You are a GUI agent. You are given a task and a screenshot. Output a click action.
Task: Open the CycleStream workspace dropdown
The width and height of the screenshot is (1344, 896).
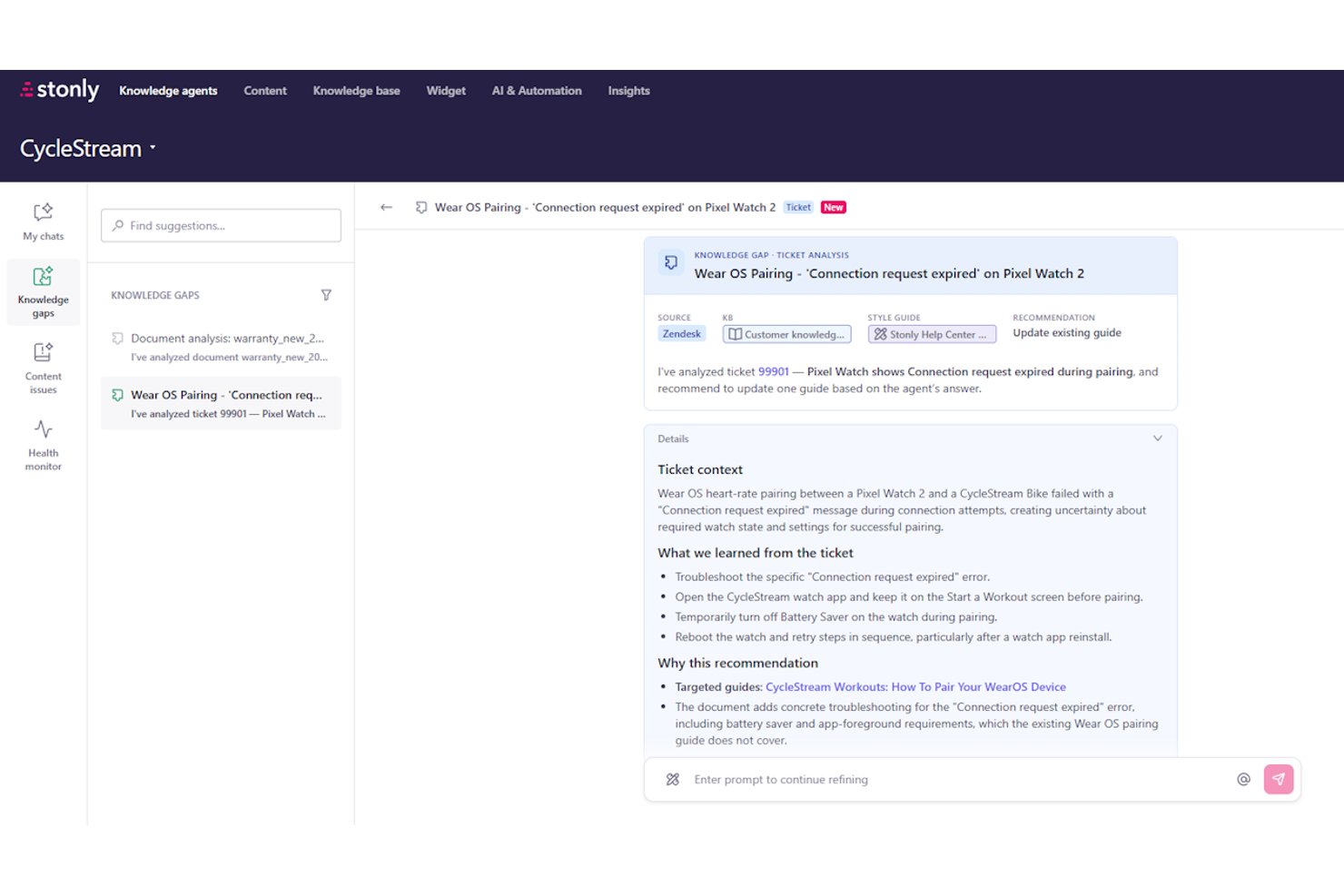(x=88, y=148)
